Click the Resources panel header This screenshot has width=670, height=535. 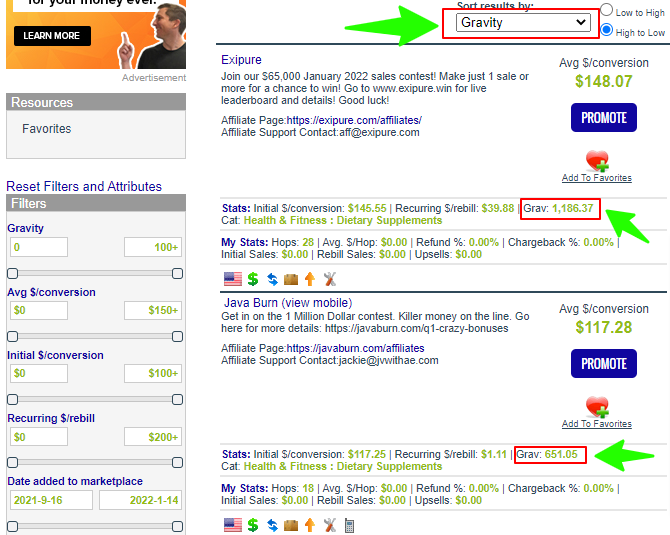tap(96, 103)
